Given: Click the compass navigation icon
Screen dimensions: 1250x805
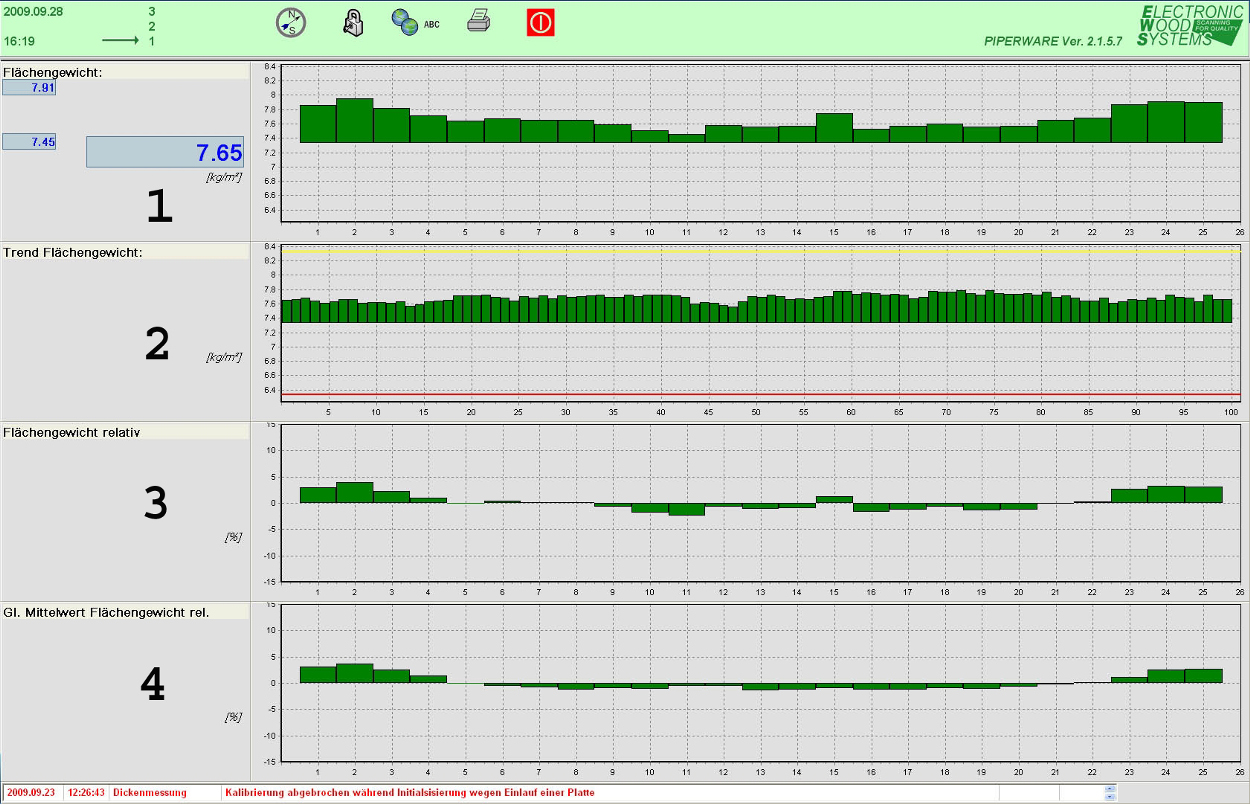Looking at the screenshot, I should 289,22.
